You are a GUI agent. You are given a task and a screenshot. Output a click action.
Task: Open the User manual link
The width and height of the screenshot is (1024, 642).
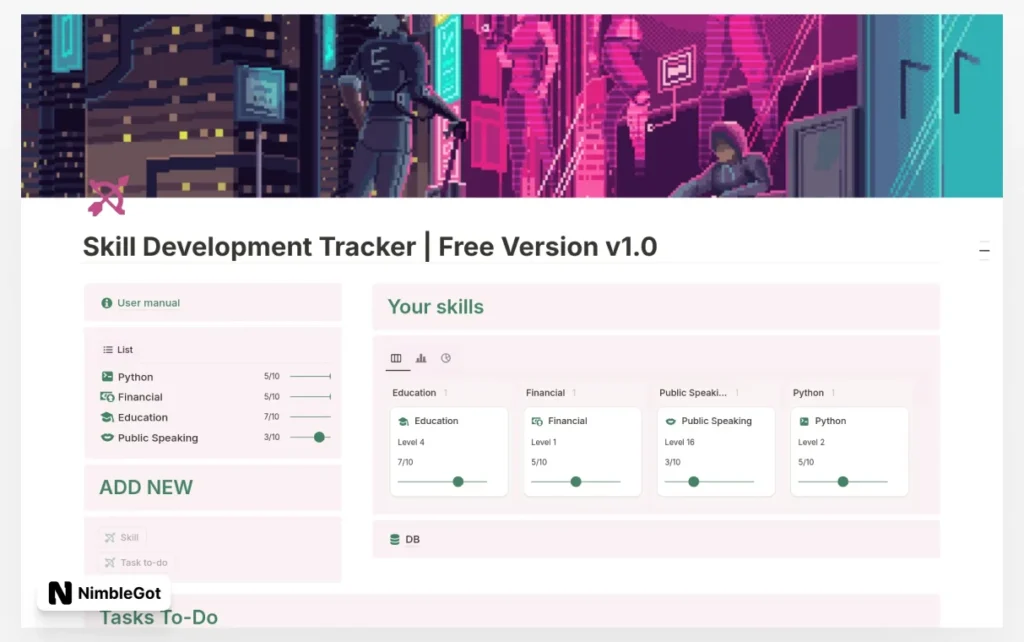coord(148,303)
